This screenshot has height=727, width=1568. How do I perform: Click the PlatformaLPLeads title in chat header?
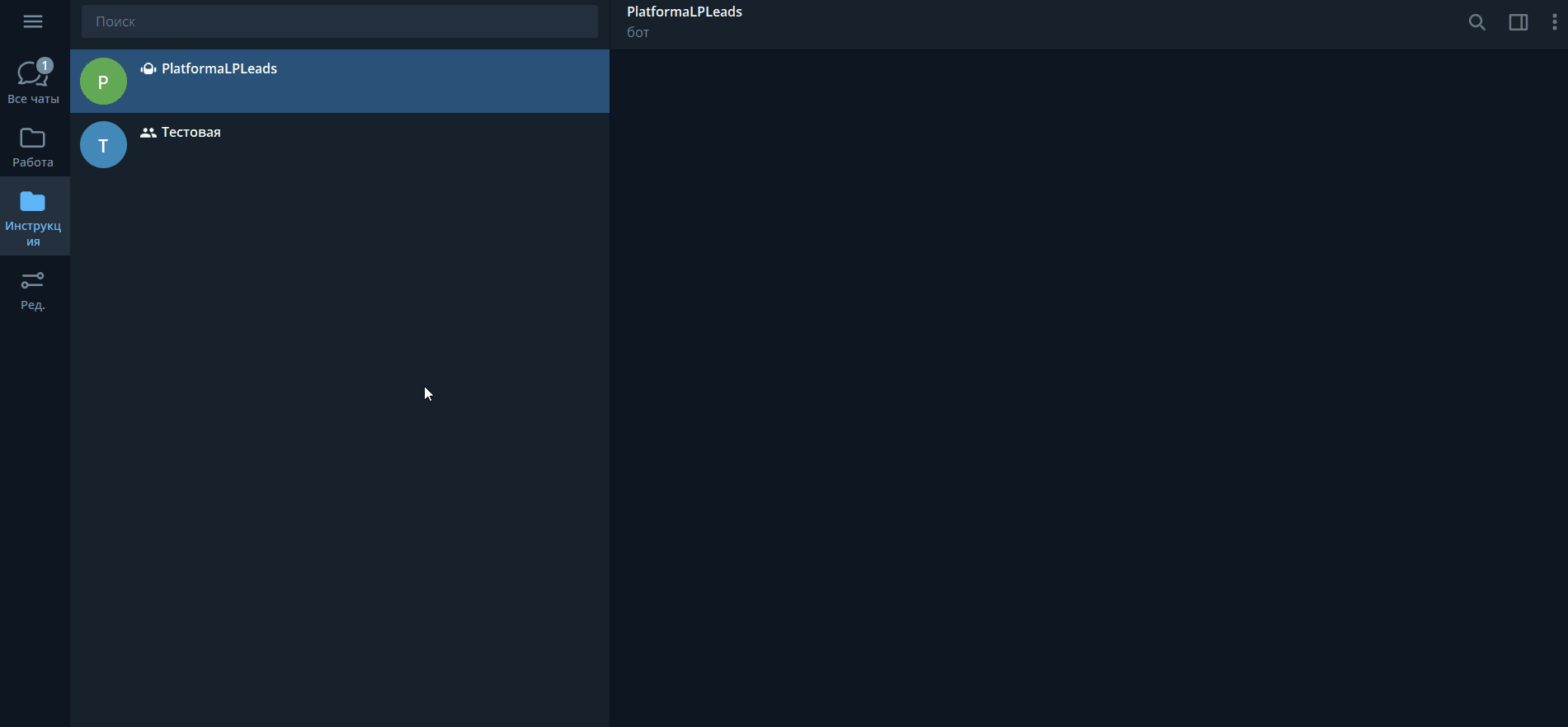click(x=684, y=12)
